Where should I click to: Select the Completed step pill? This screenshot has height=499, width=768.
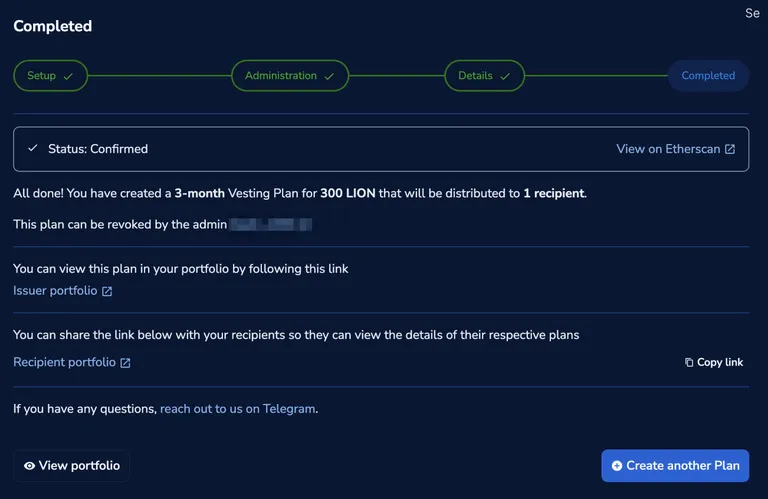tap(708, 75)
